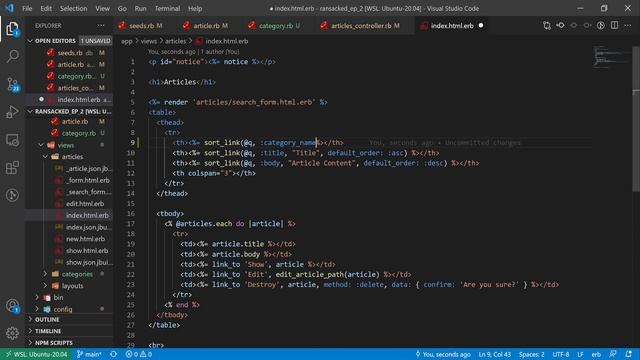Click the feedback icon in status bar
Viewport: 640px width, 360px height.
tap(613, 354)
